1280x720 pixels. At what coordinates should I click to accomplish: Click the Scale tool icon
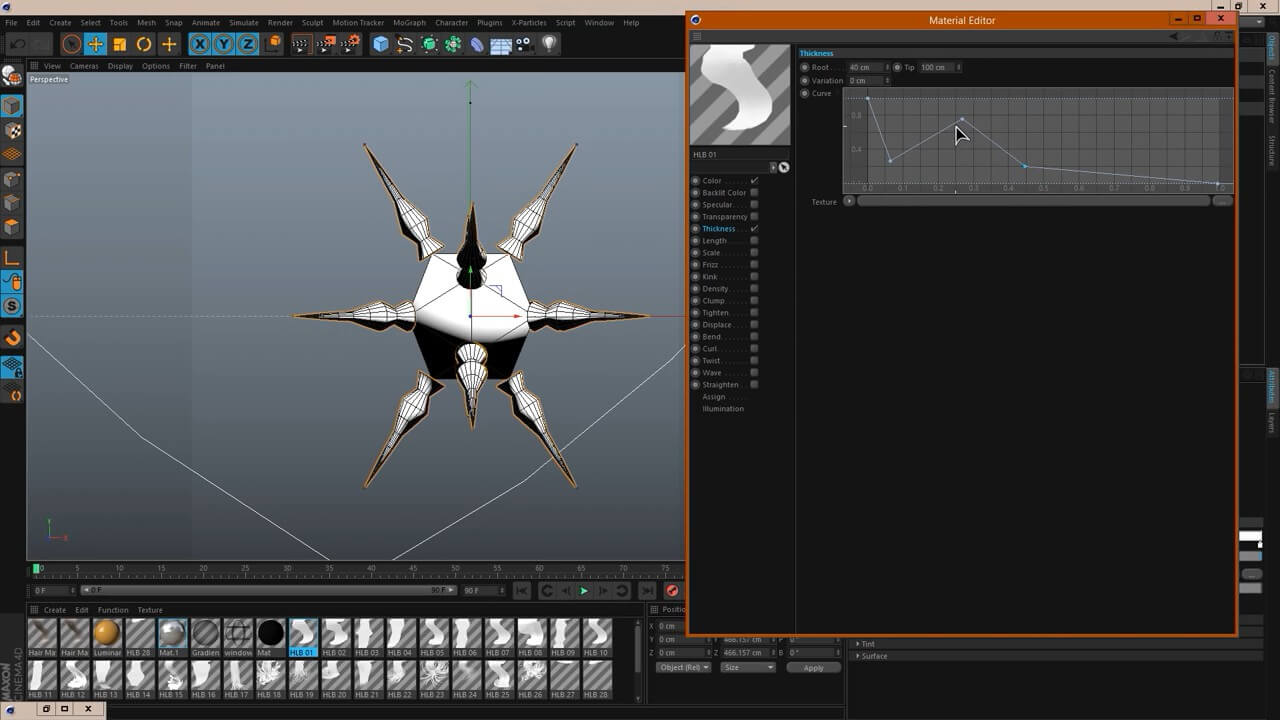[x=120, y=44]
